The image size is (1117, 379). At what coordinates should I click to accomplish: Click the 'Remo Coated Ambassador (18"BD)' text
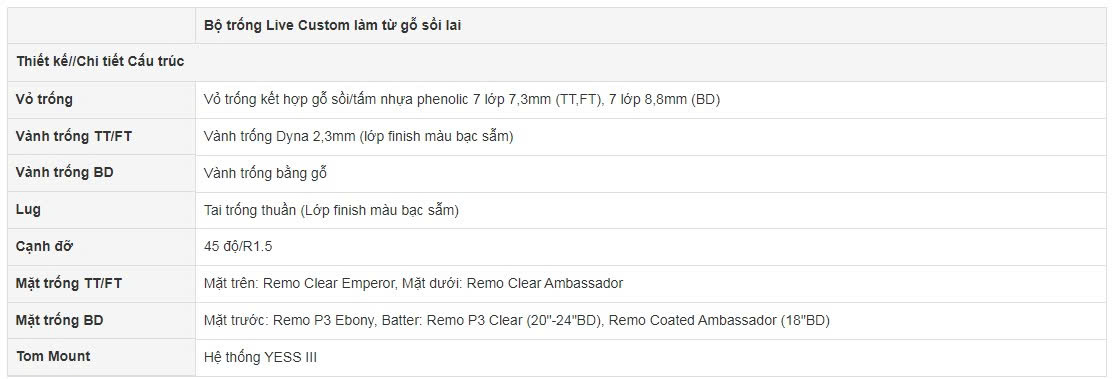click(719, 321)
